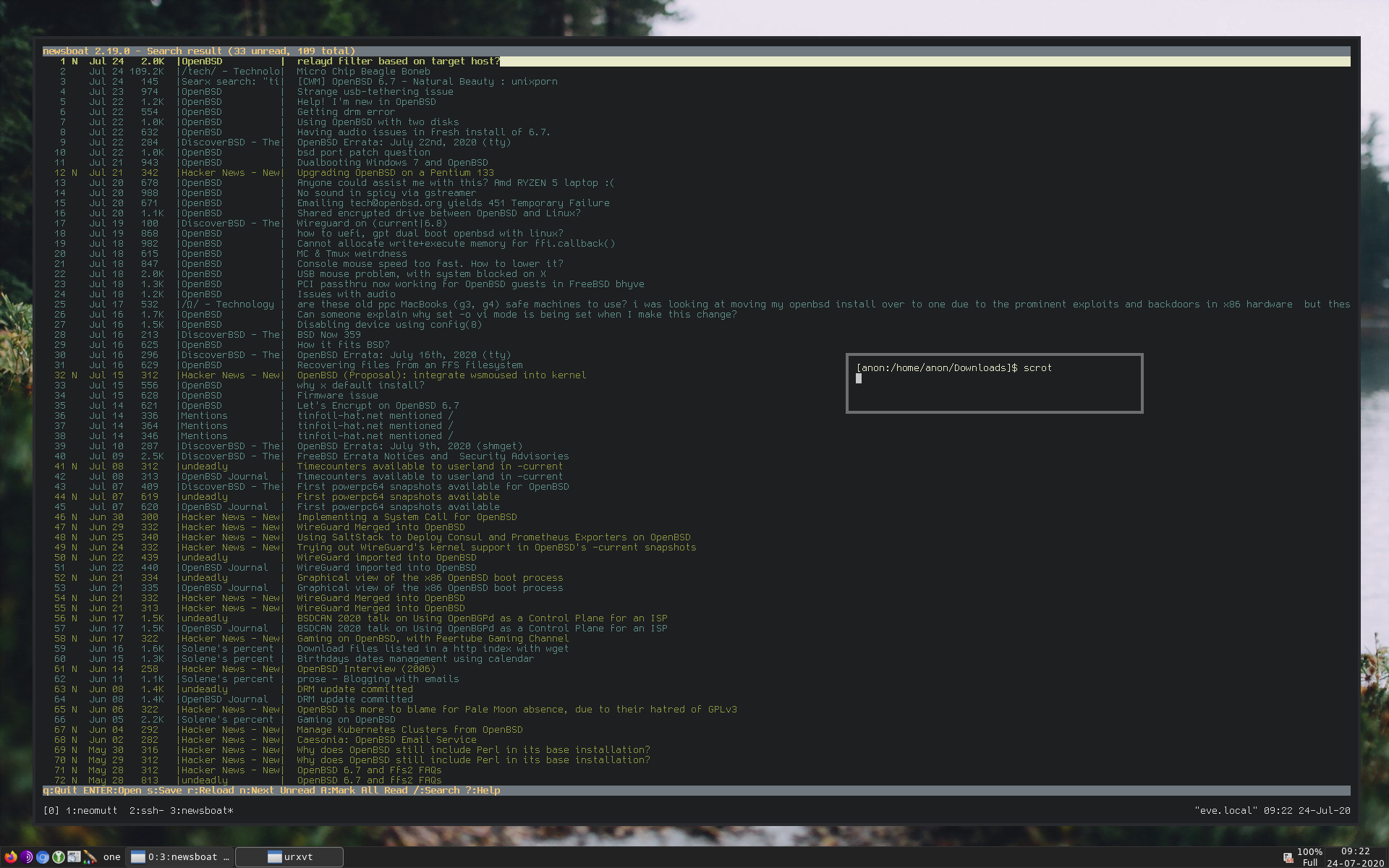Click 'eve.local' hostname in tmux status

(x=1226, y=811)
